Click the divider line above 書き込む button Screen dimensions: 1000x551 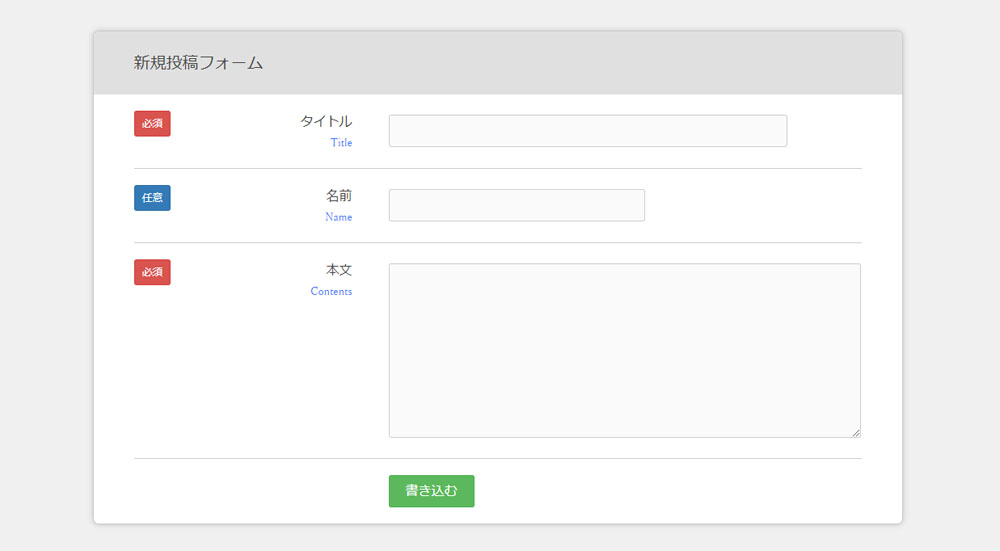click(x=498, y=459)
